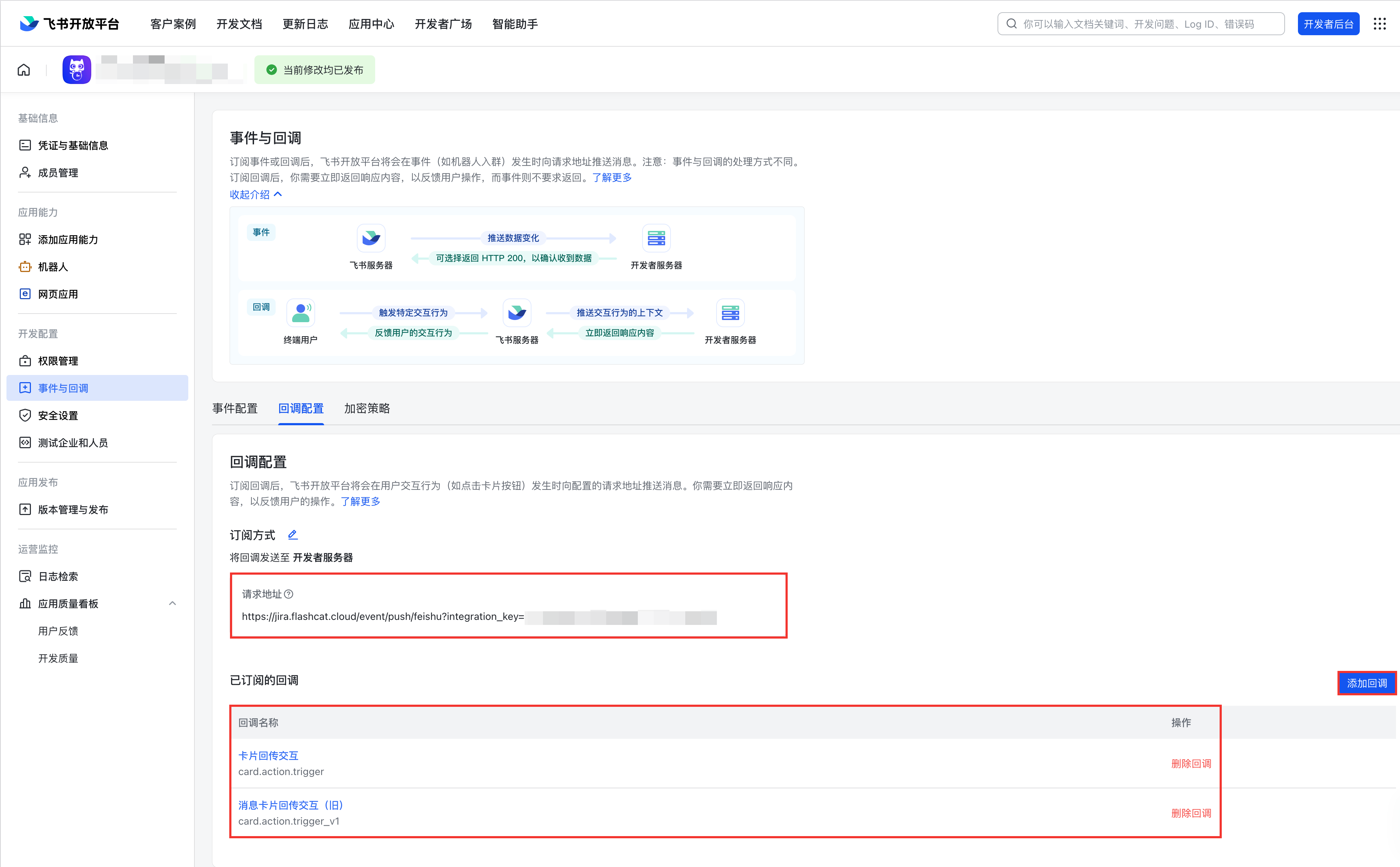This screenshot has width=1400, height=867.
Task: Click 了解更多 in the 事件与回调 intro
Action: 612,177
